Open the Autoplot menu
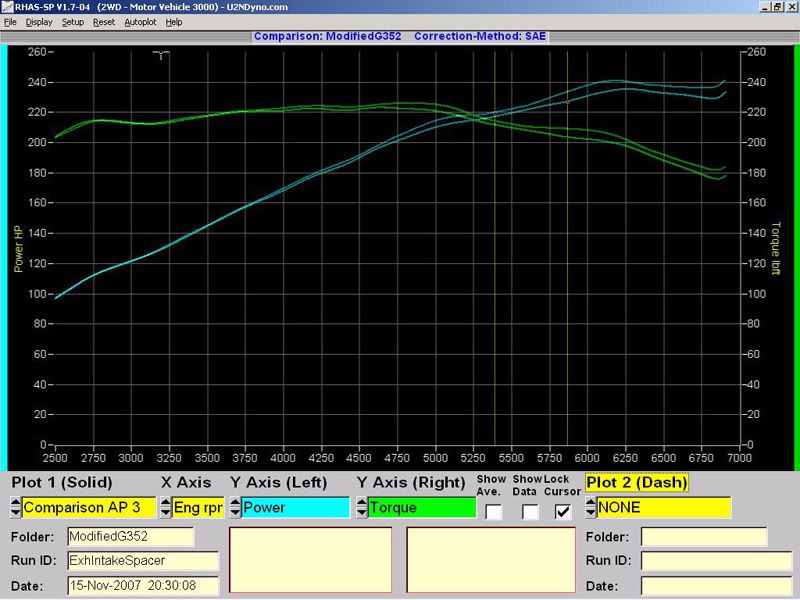 click(140, 21)
